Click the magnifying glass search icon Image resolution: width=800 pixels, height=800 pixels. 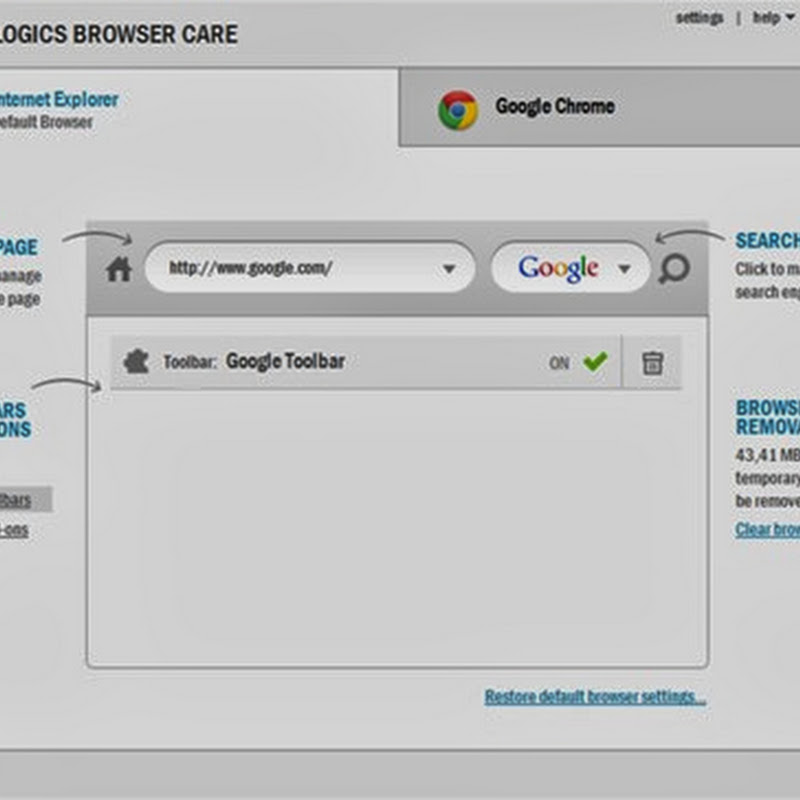(674, 269)
